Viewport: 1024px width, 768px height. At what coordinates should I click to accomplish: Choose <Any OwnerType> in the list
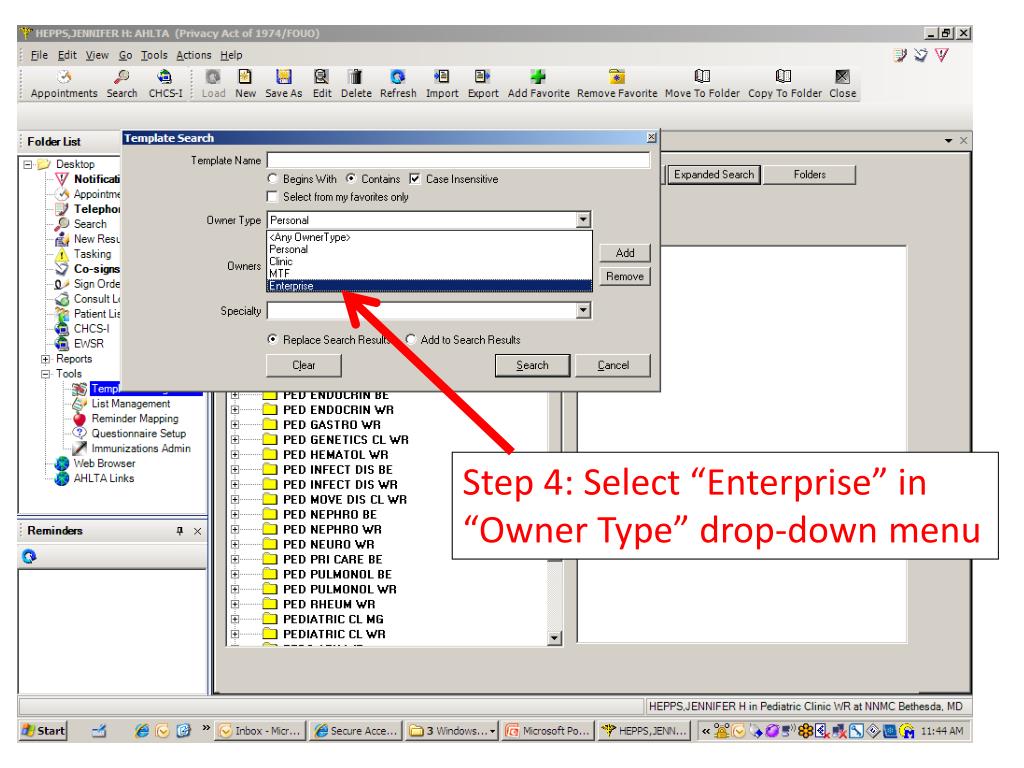(x=430, y=238)
